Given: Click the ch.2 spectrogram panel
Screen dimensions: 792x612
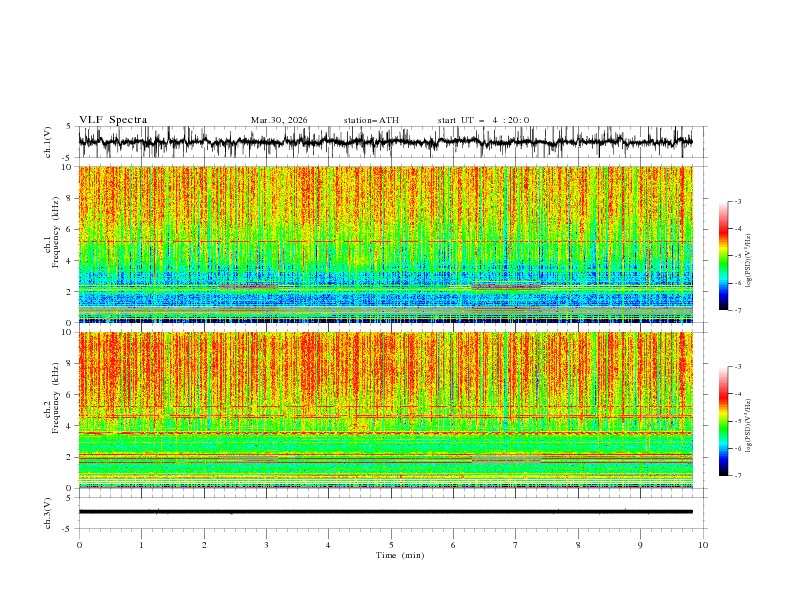Looking at the screenshot, I should (385, 410).
